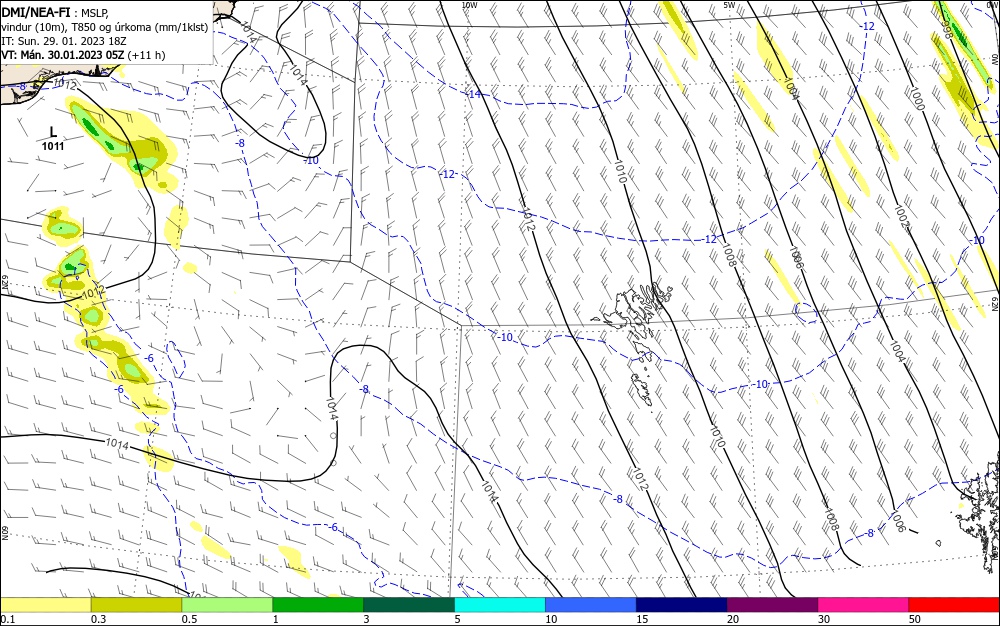Select the purple 20 mm legend swatch
The height and width of the screenshot is (626, 1000).
click(772, 605)
